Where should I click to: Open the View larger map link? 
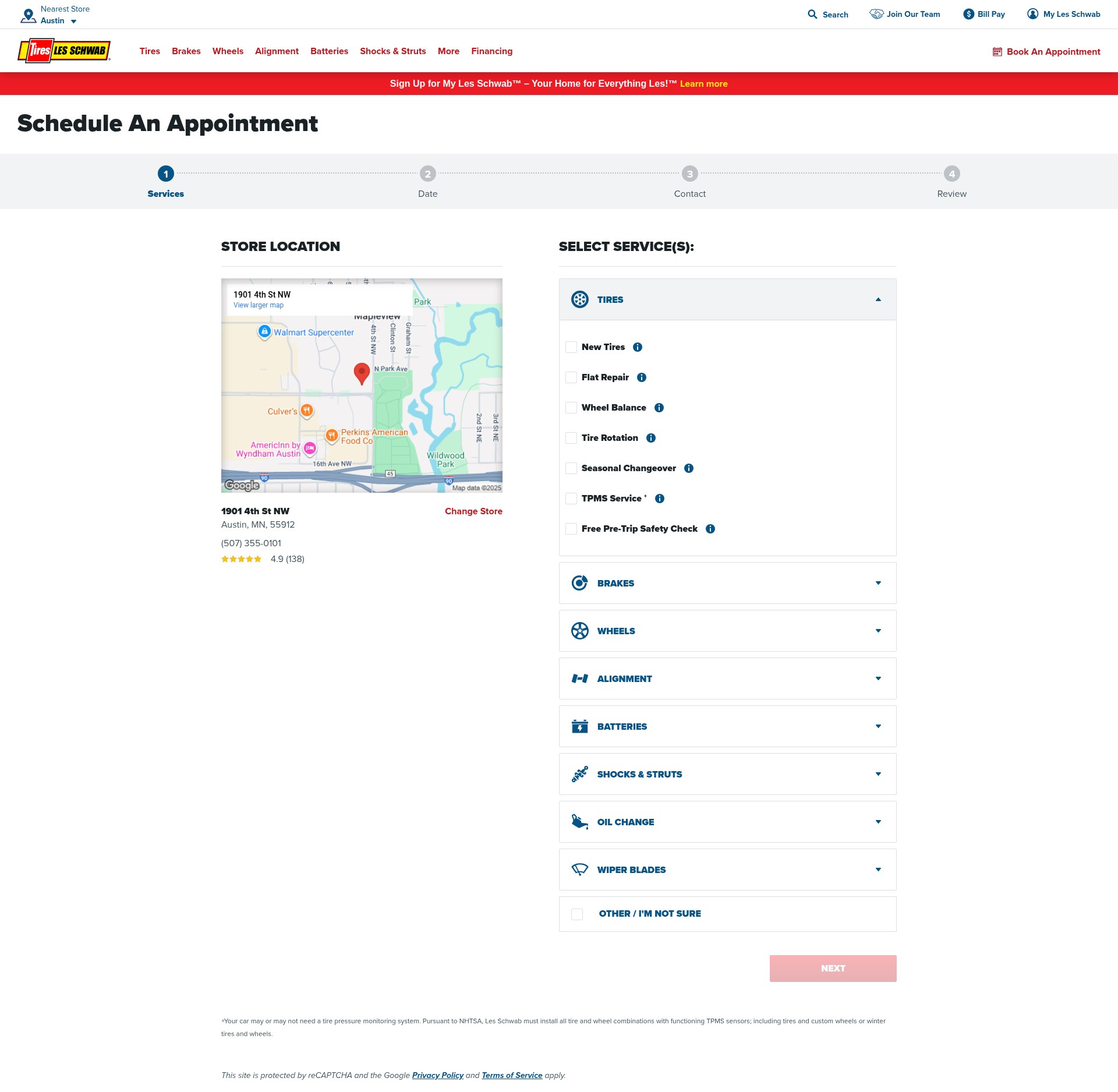pyautogui.click(x=259, y=305)
